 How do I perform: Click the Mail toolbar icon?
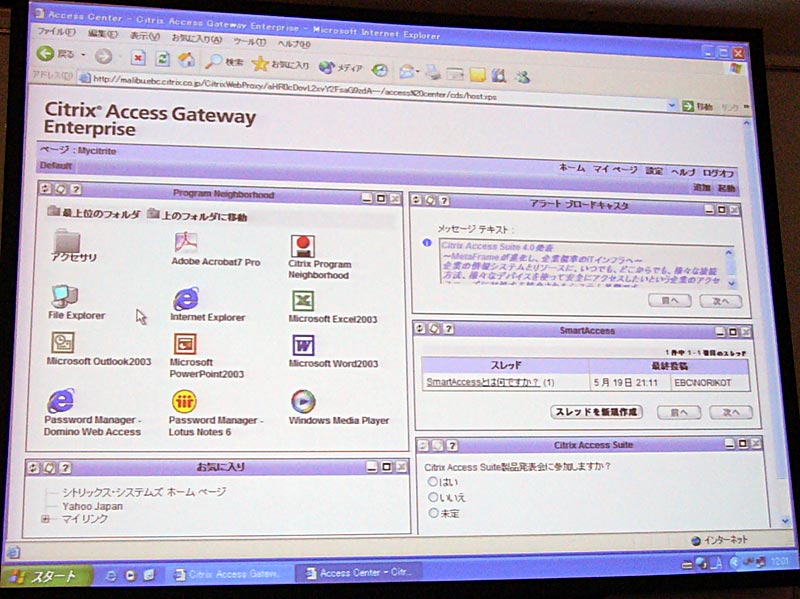[407, 71]
